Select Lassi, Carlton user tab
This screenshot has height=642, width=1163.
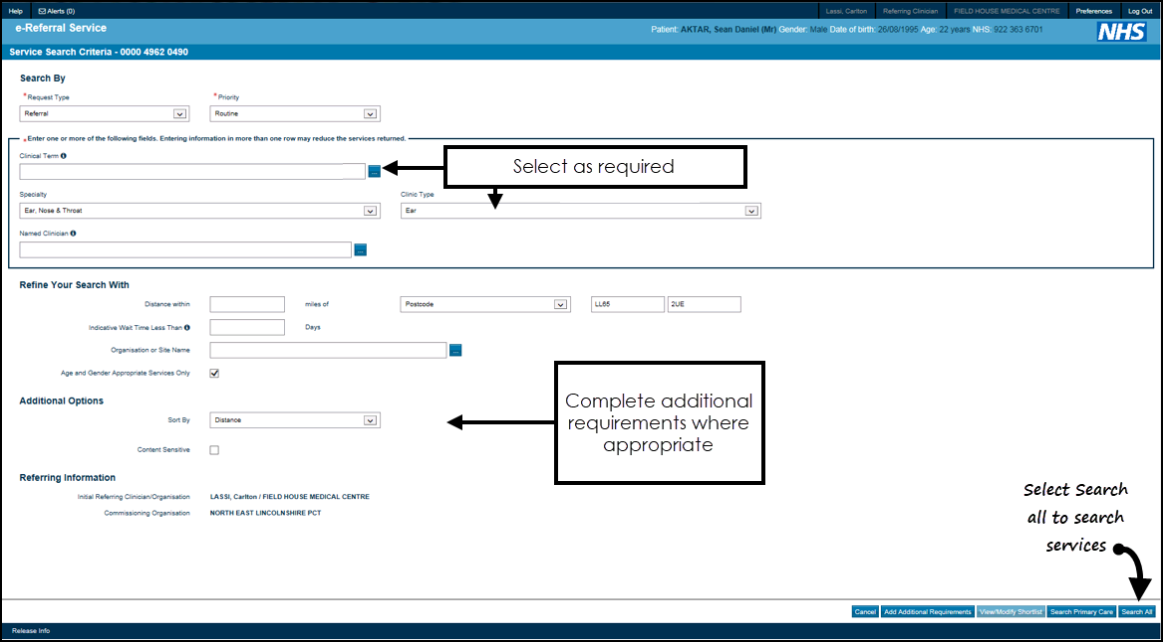846,11
